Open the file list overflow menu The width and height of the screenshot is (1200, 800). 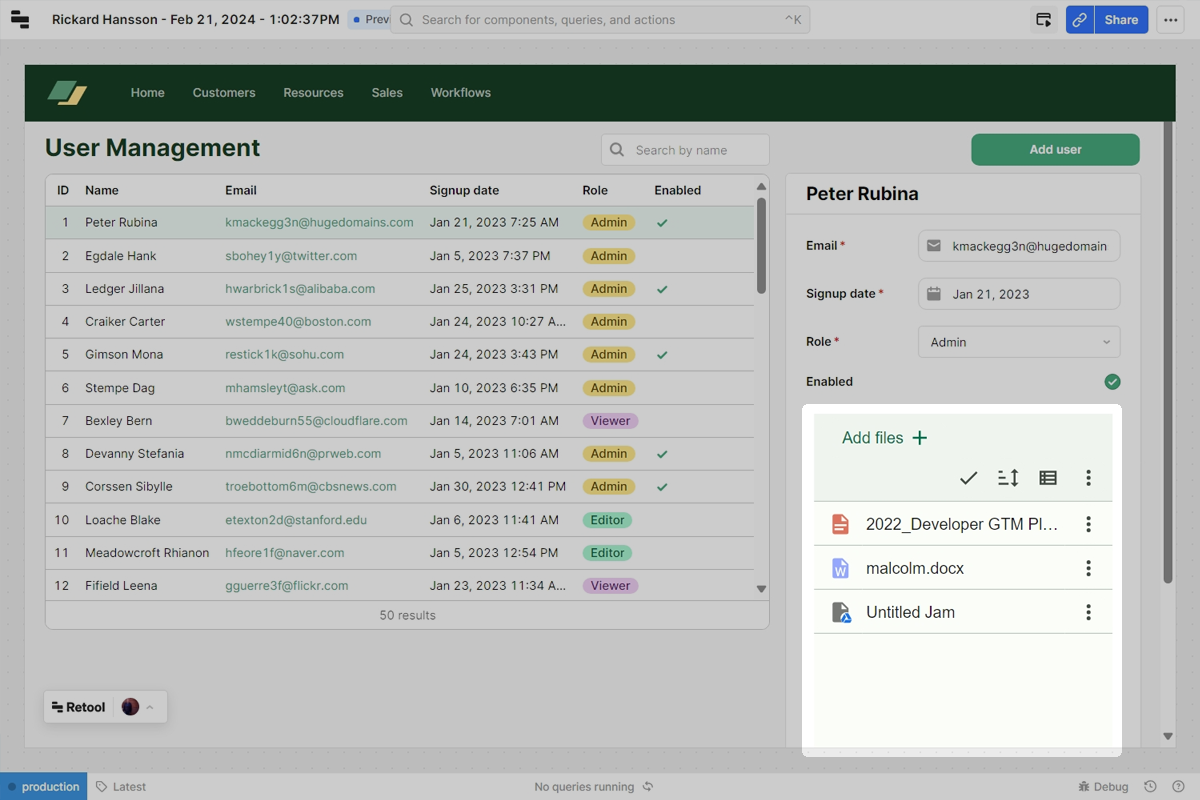click(1088, 478)
